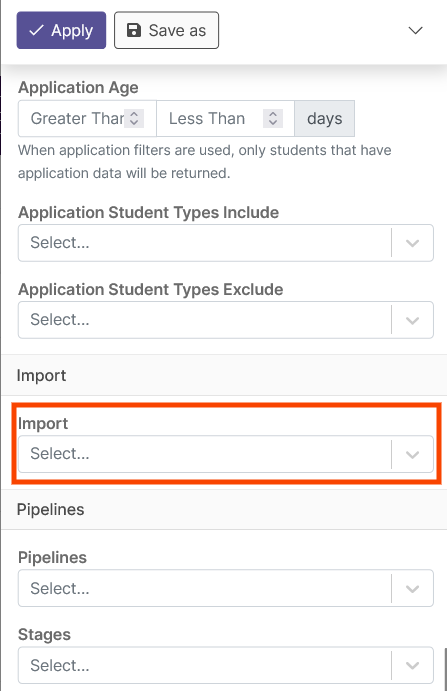Click the scrollbar thumb near Stages field

coord(445,669)
